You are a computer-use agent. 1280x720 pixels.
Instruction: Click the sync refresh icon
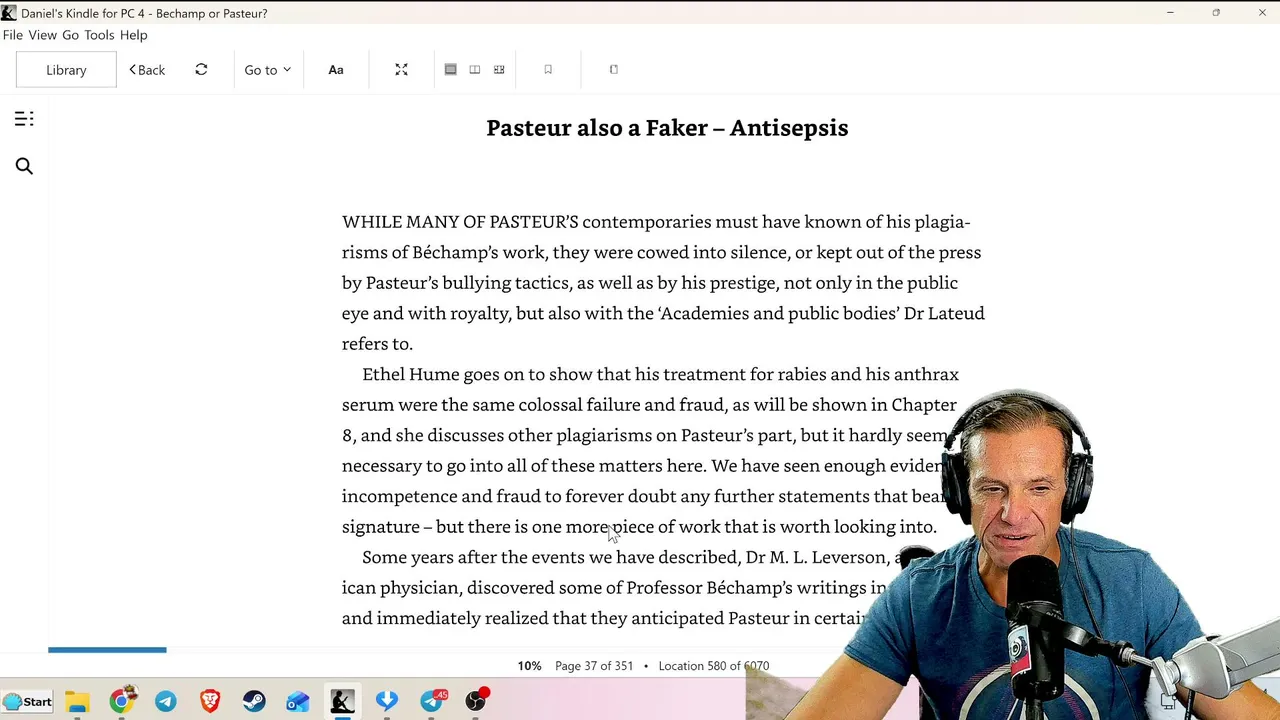pyautogui.click(x=201, y=69)
